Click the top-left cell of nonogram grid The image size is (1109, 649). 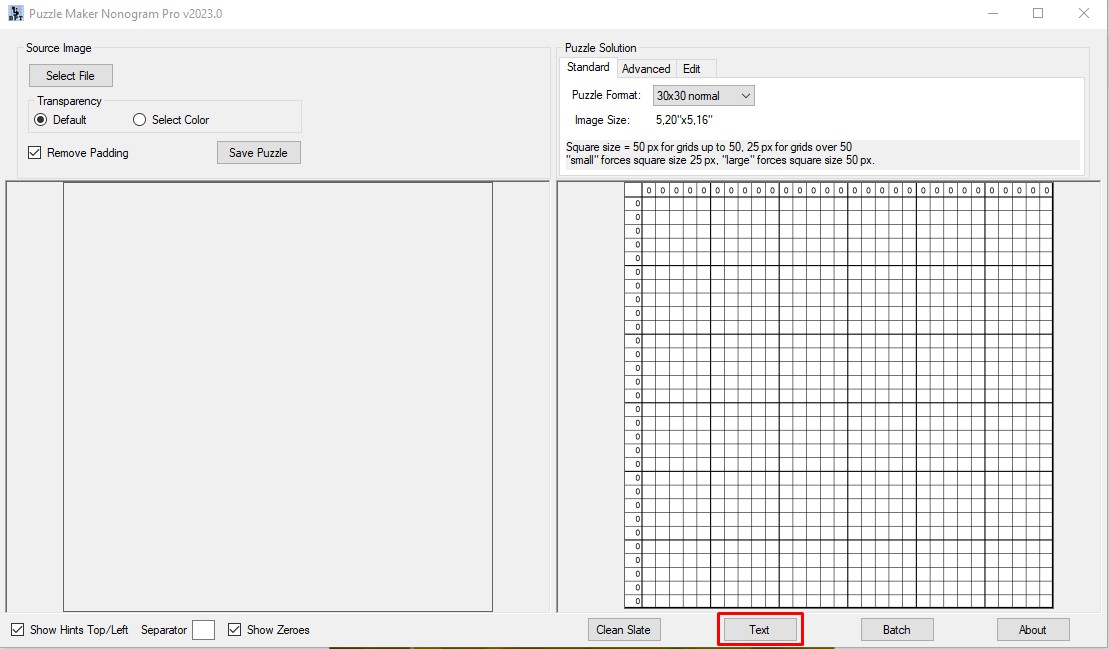point(648,204)
